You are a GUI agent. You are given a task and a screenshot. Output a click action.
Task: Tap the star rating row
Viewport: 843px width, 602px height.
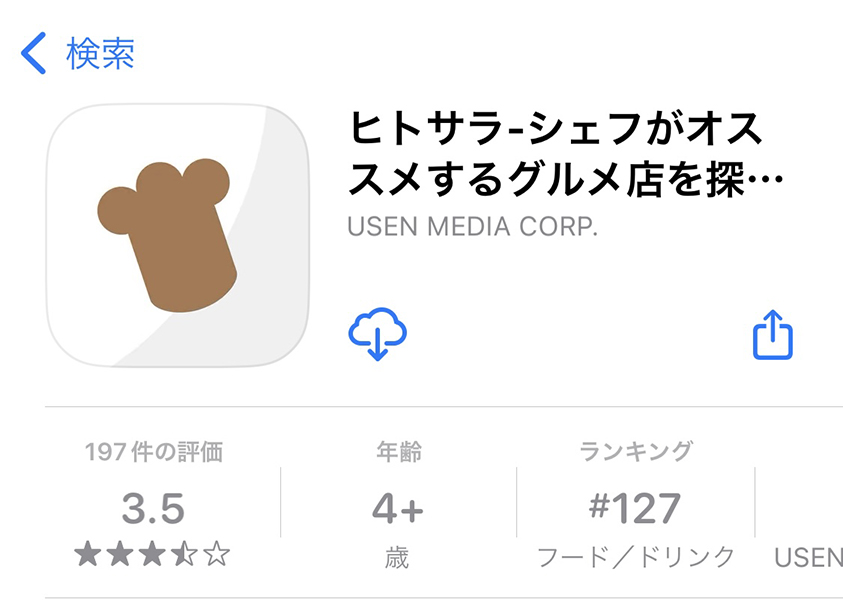(x=153, y=554)
